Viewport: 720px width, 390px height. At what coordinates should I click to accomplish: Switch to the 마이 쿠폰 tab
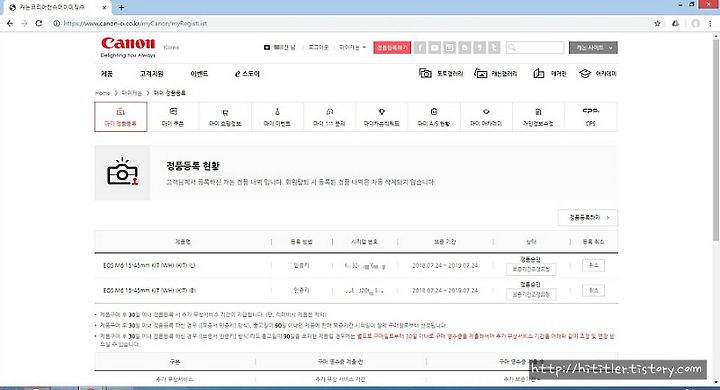point(173,117)
